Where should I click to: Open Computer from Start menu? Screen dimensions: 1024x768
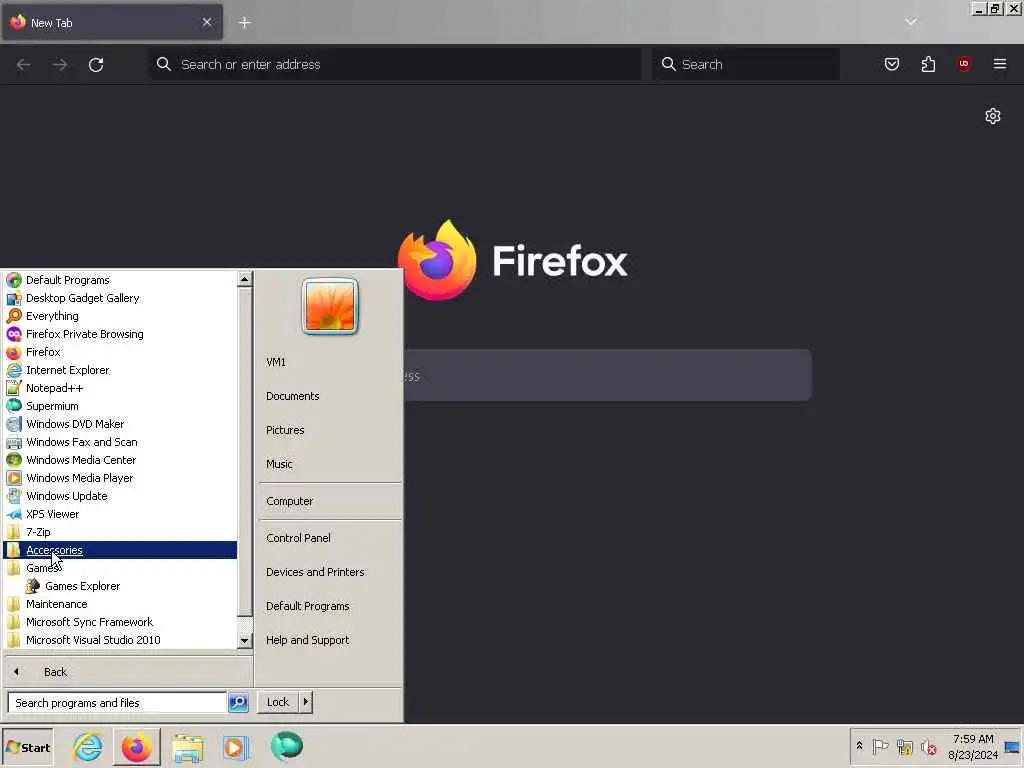click(x=330, y=502)
